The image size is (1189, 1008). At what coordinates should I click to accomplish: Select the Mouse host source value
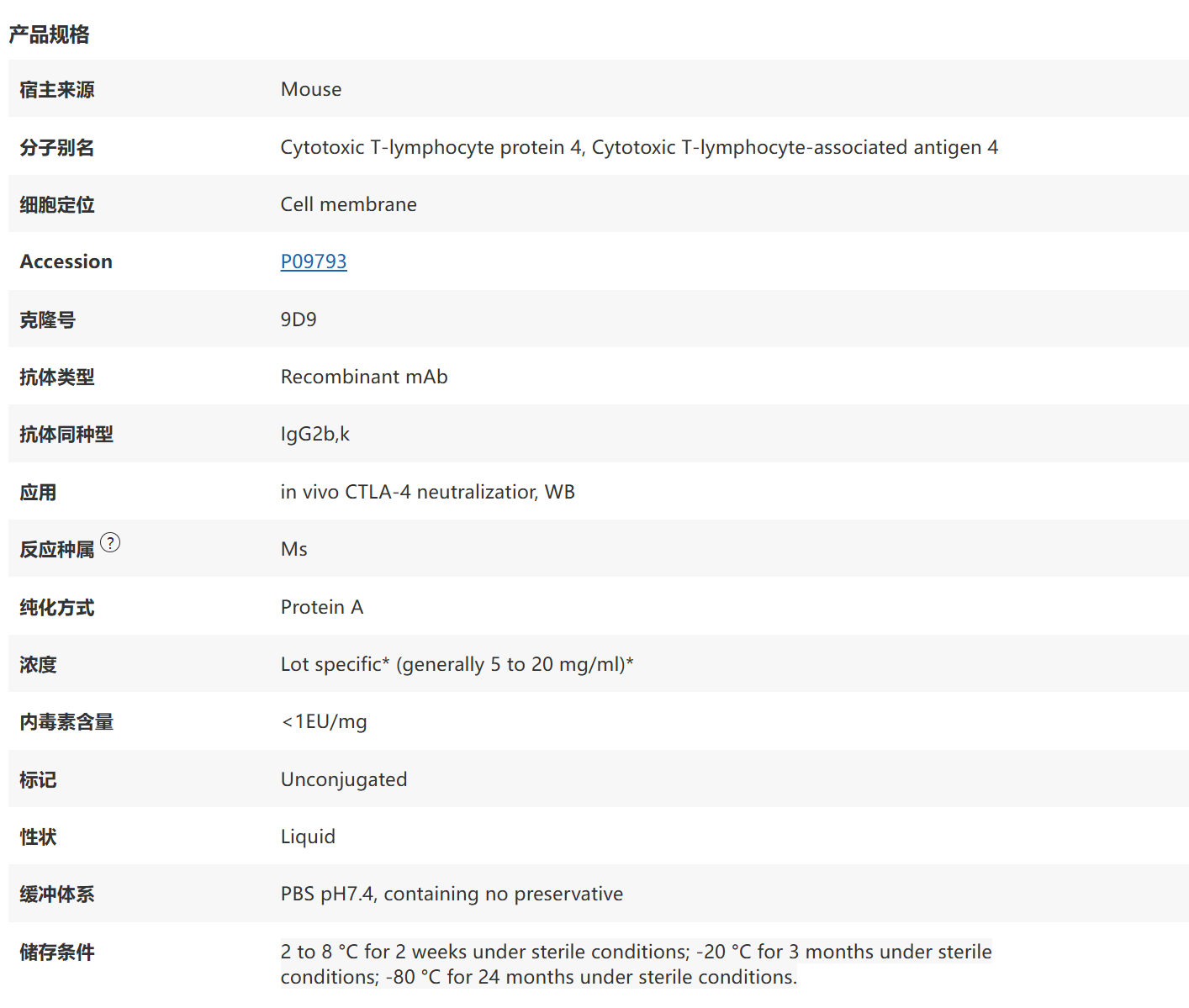[x=311, y=89]
